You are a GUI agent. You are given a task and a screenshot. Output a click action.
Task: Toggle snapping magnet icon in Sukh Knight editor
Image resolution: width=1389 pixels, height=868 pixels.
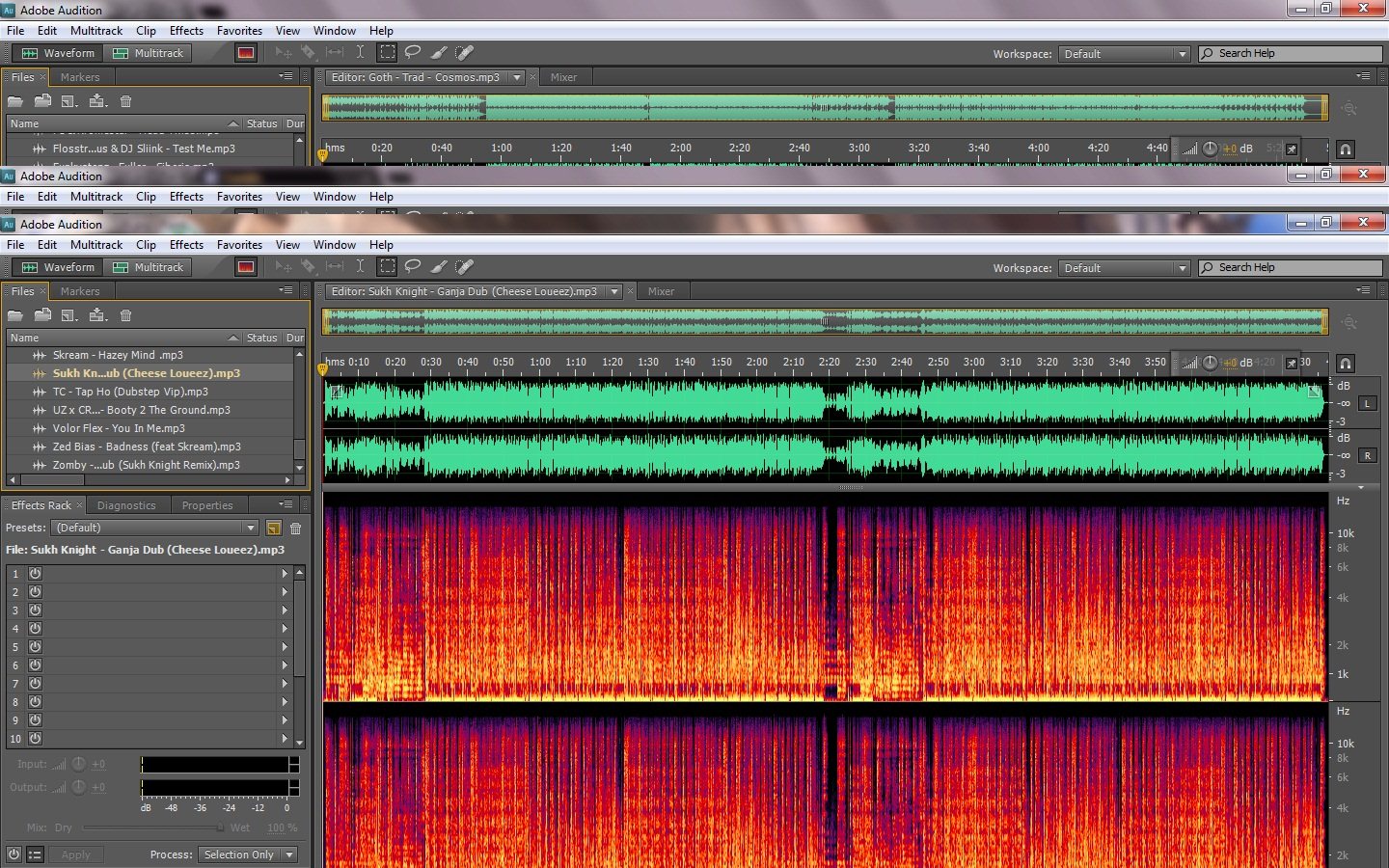click(1346, 364)
